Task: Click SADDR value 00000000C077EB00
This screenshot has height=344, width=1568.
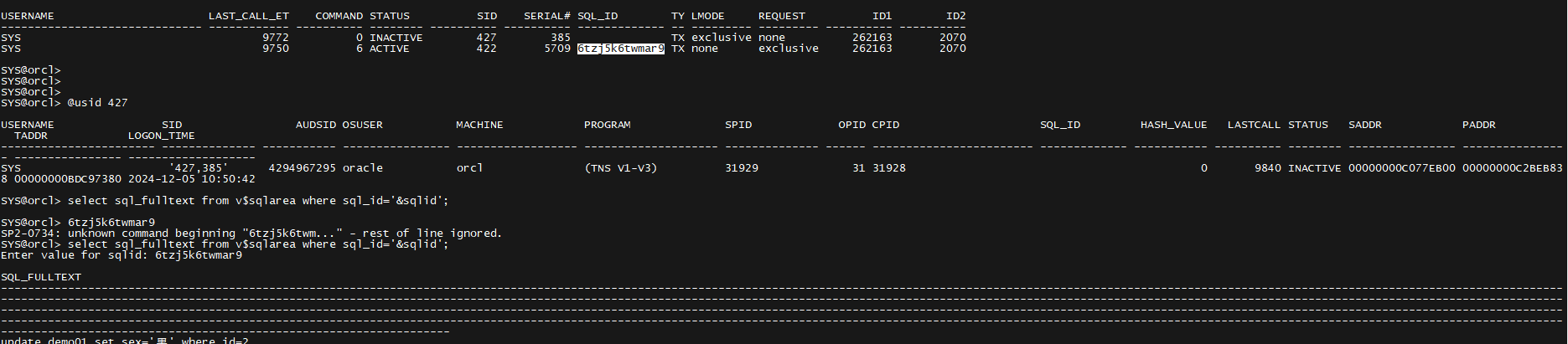Action: coord(1401,168)
